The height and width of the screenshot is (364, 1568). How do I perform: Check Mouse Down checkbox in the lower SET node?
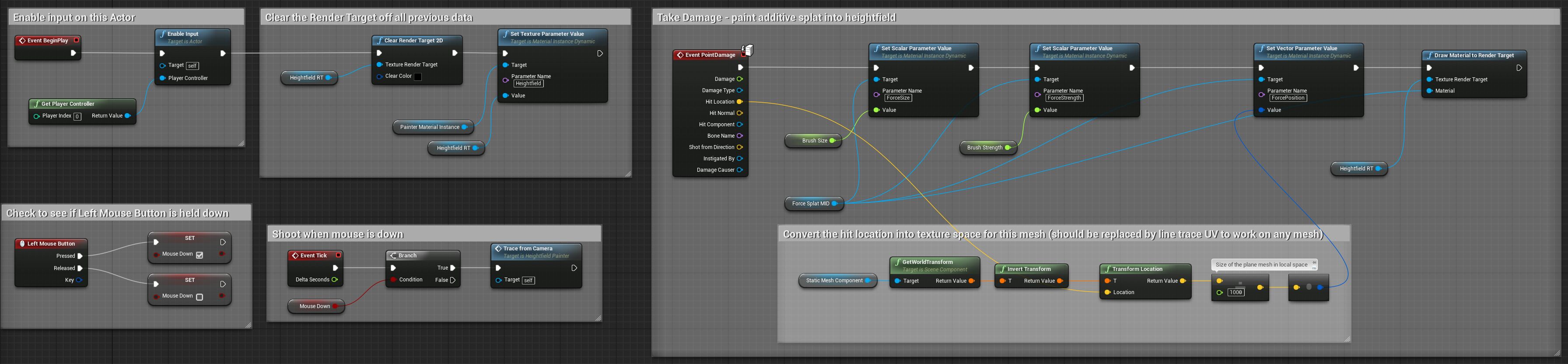click(199, 297)
